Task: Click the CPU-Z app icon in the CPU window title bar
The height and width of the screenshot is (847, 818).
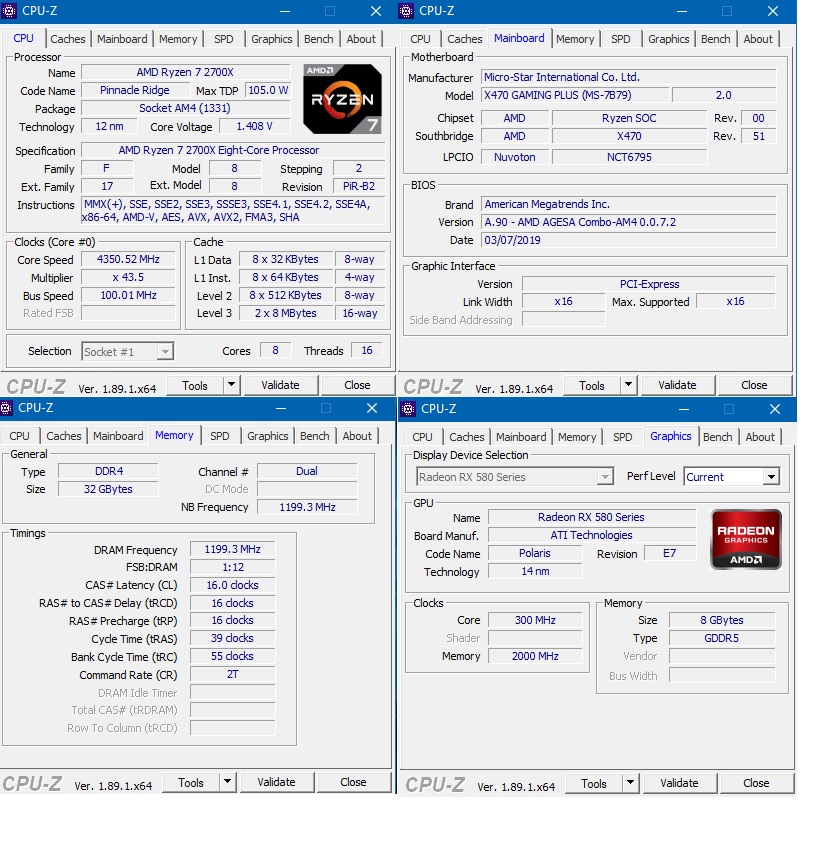Action: tap(9, 11)
